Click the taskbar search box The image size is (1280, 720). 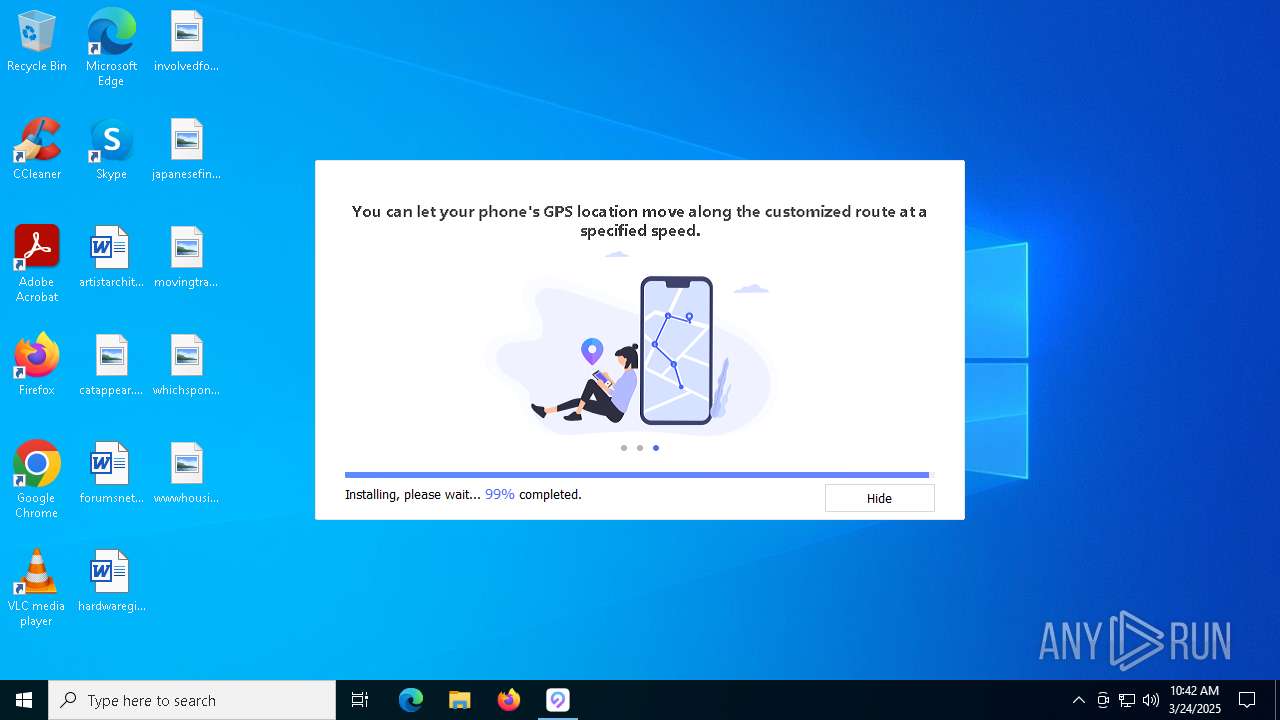(192, 700)
